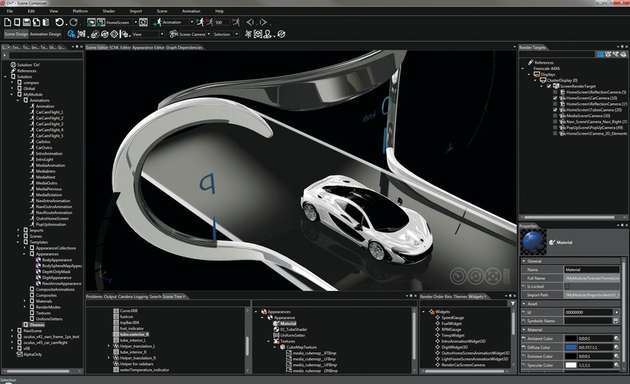Uncheck the HomeScreen CarCamera checkbox
This screenshot has height=384, width=630.
(555, 98)
